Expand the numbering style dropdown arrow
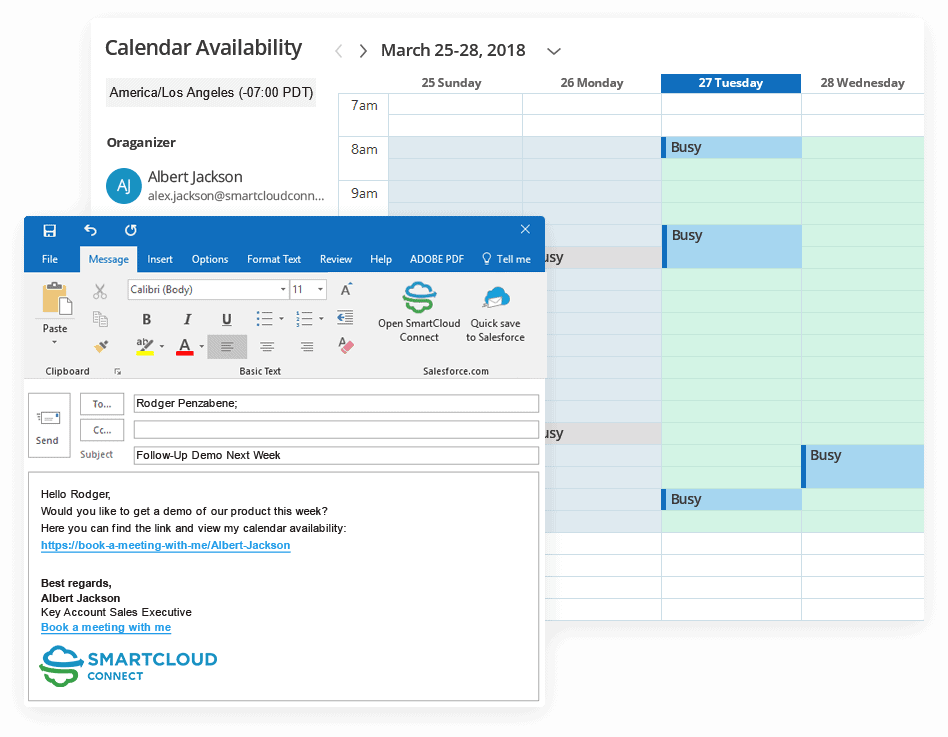Viewport: 948px width, 737px height. click(321, 319)
